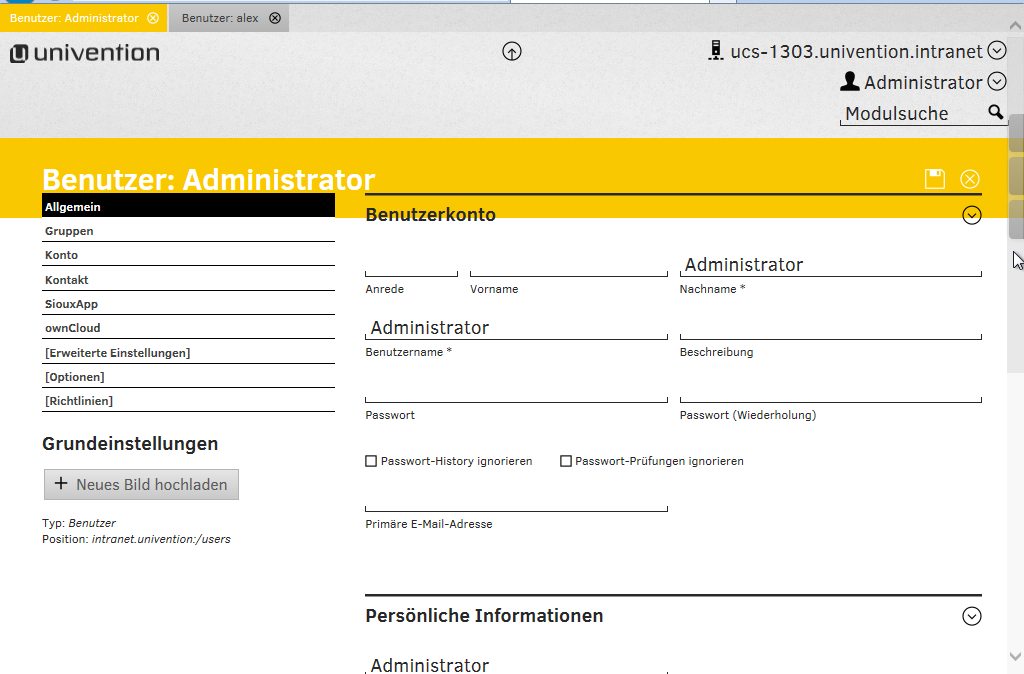Collapse the Persönliche Informationen section
1024x674 pixels.
pyautogui.click(x=971, y=616)
